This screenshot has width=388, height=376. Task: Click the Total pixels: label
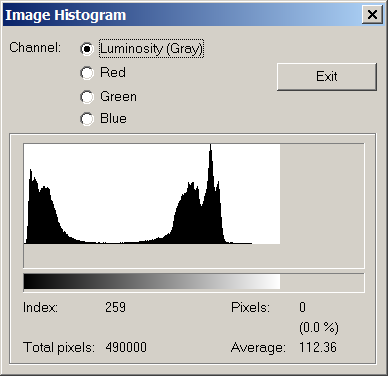(x=59, y=347)
